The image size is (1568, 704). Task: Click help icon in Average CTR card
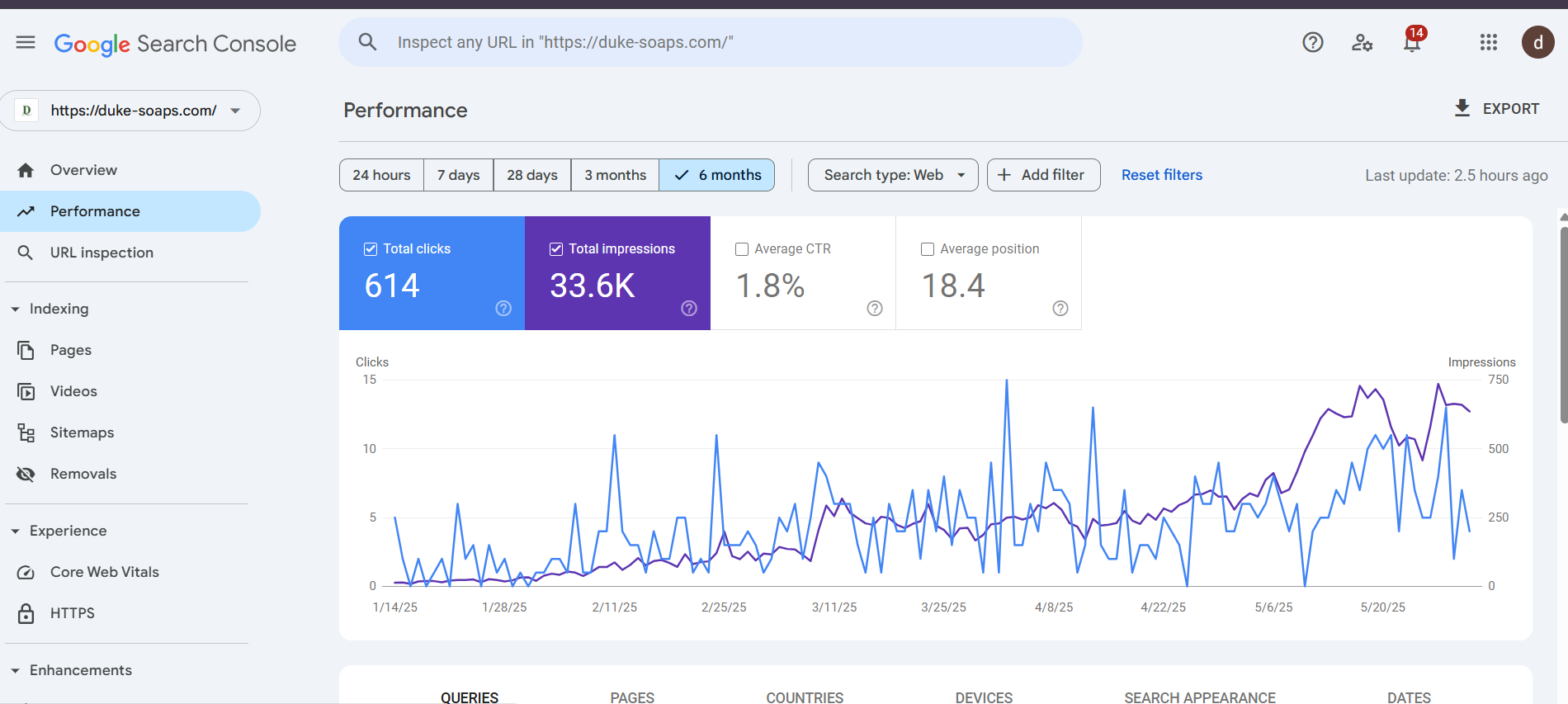[x=875, y=308]
